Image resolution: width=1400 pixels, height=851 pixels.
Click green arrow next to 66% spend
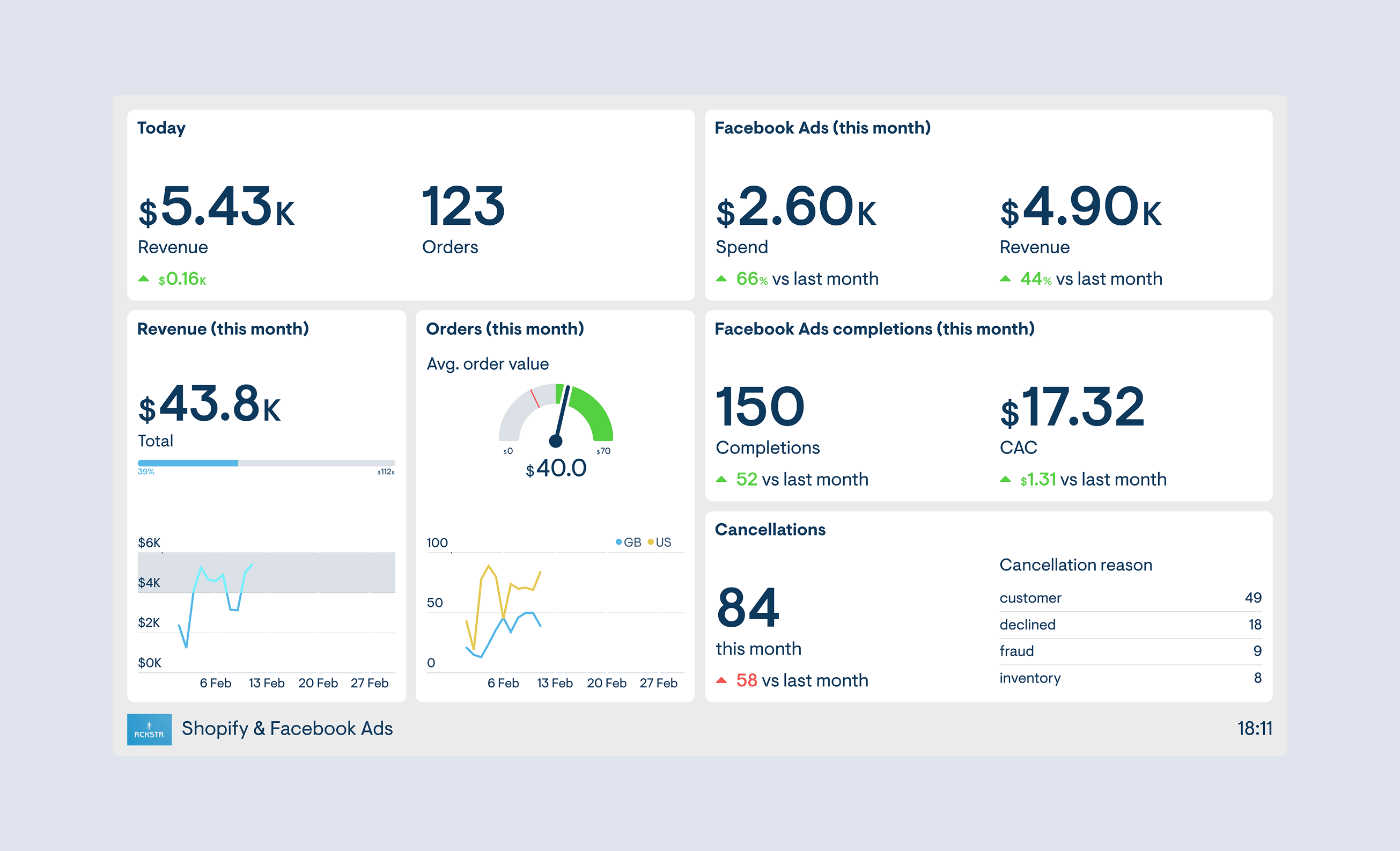click(721, 278)
